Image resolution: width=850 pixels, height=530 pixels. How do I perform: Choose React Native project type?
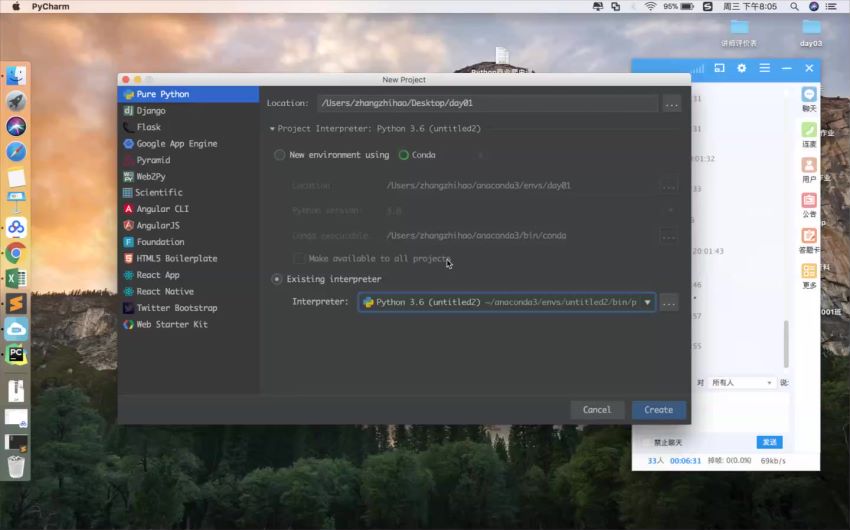pos(164,291)
